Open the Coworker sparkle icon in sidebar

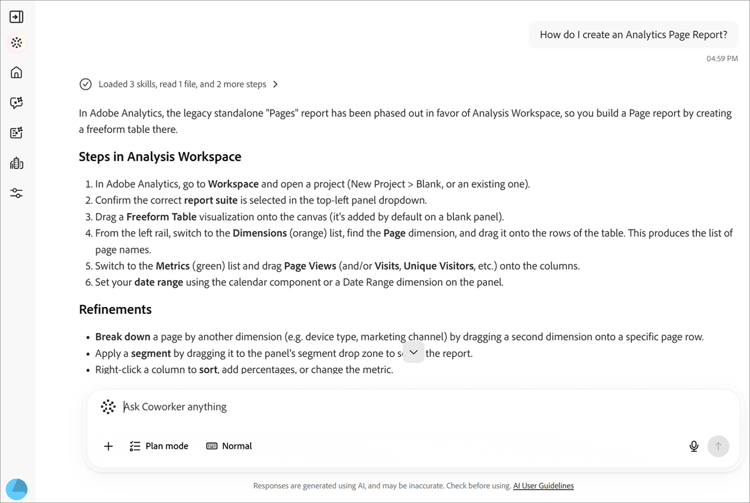[x=16, y=43]
